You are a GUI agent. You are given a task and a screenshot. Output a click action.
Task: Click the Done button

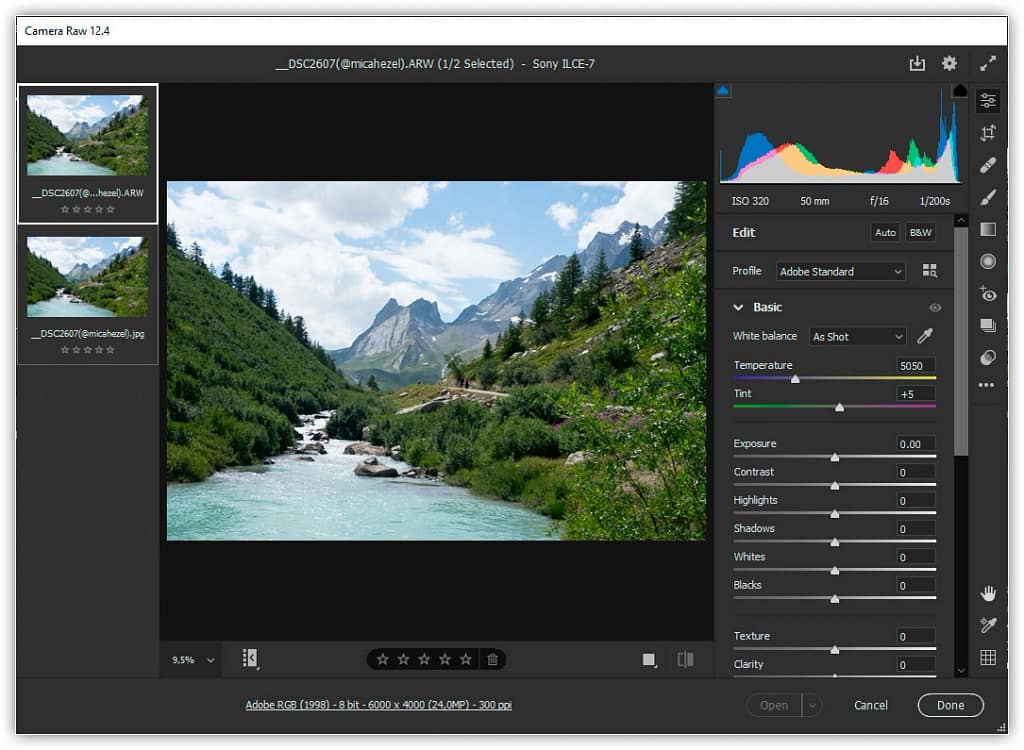[x=950, y=706]
